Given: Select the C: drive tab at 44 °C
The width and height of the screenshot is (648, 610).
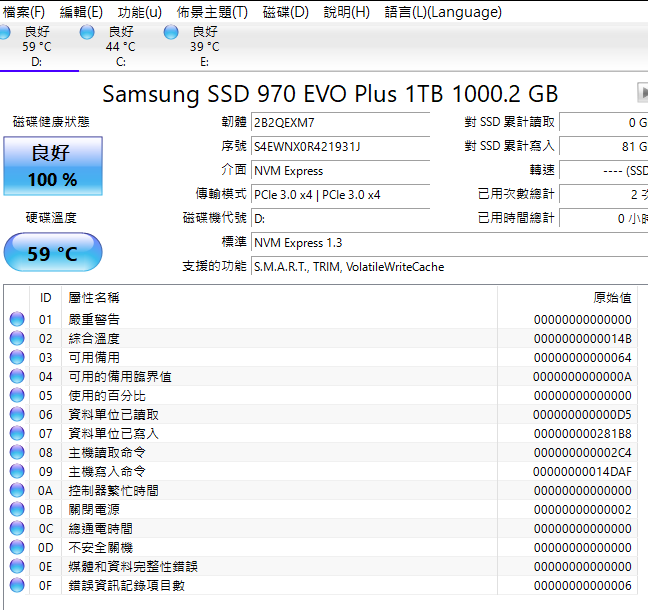Looking at the screenshot, I should coord(121,46).
